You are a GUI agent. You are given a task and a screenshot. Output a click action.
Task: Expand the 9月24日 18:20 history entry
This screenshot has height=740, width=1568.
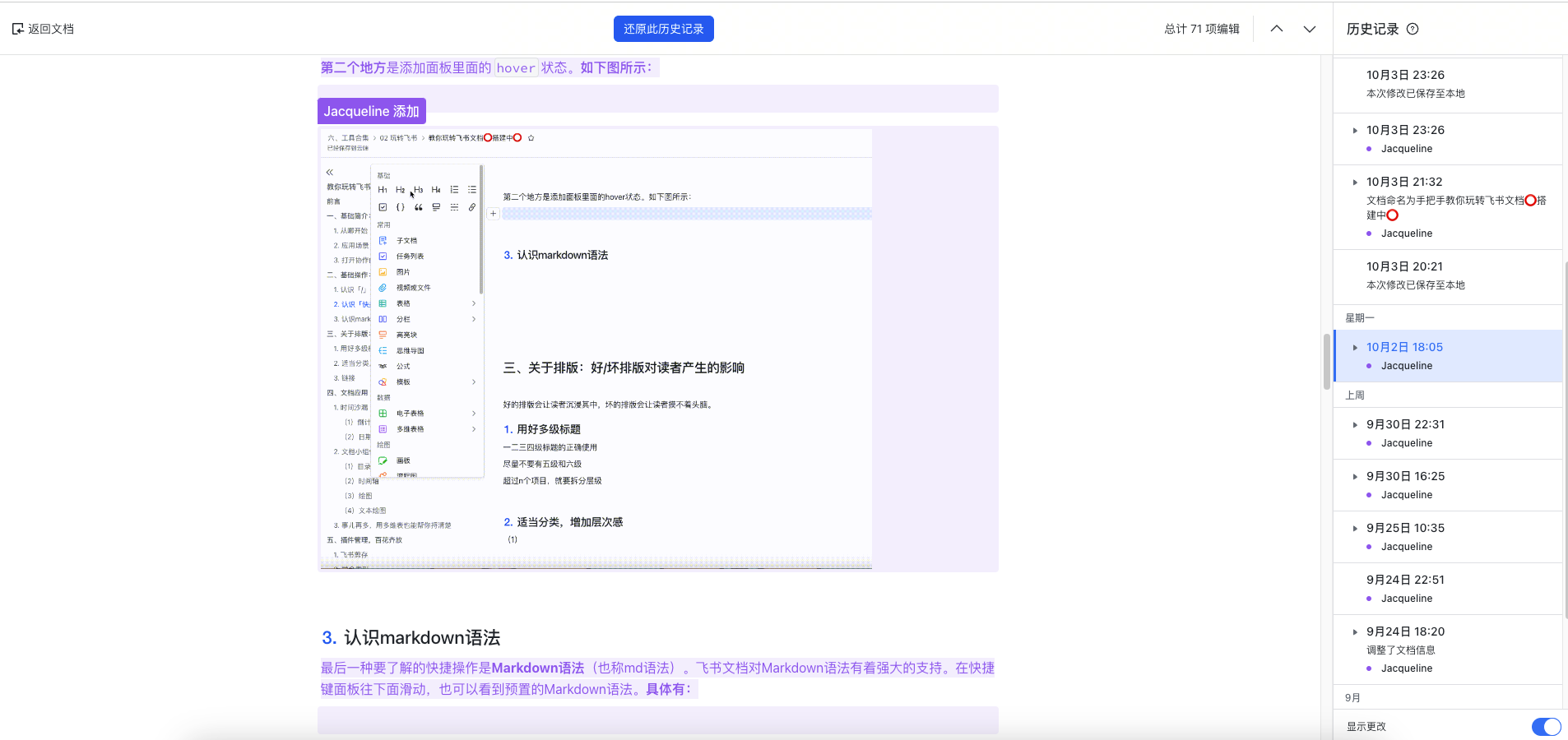click(1355, 631)
